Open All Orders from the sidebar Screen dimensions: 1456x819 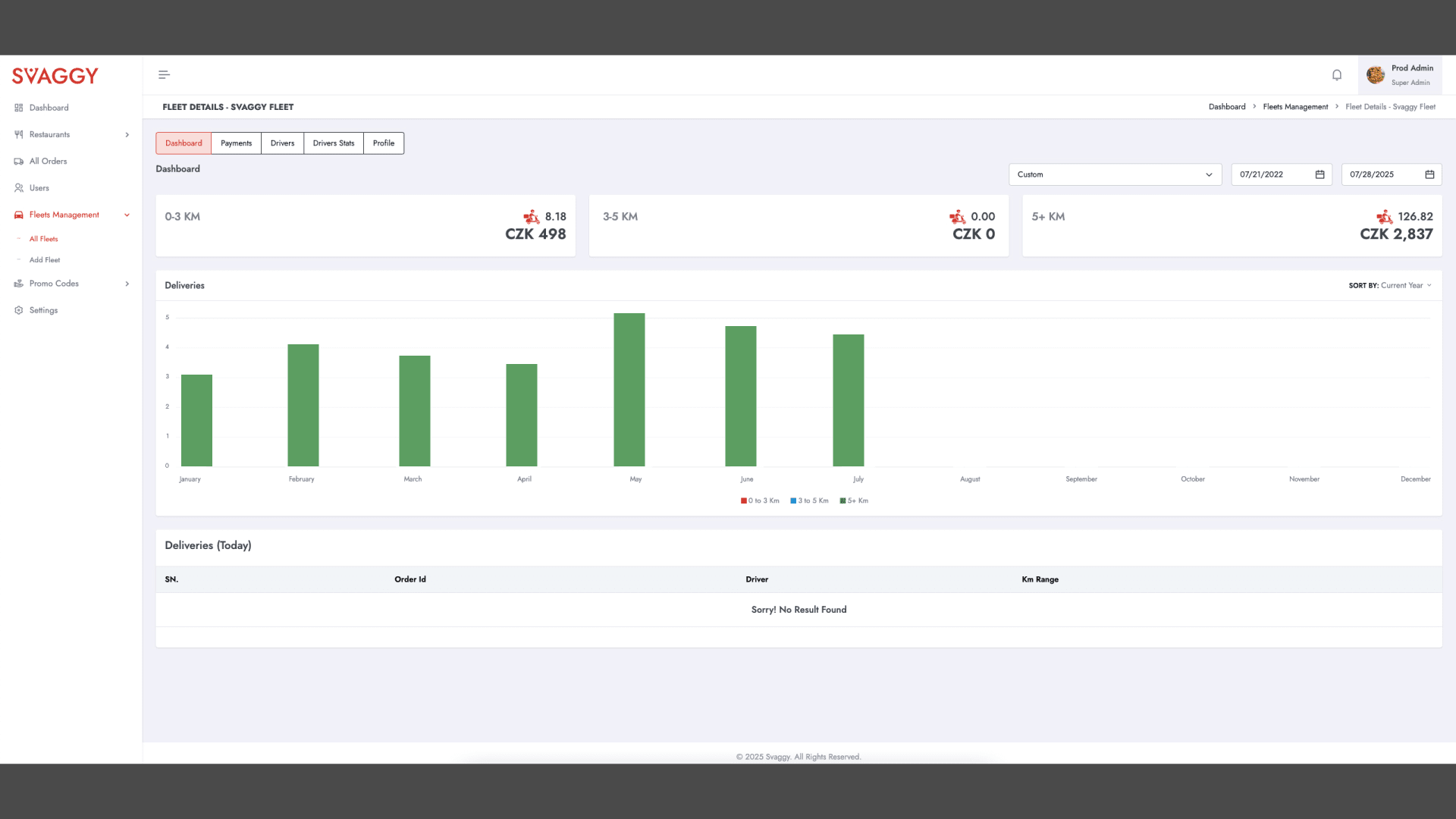[x=19, y=161]
